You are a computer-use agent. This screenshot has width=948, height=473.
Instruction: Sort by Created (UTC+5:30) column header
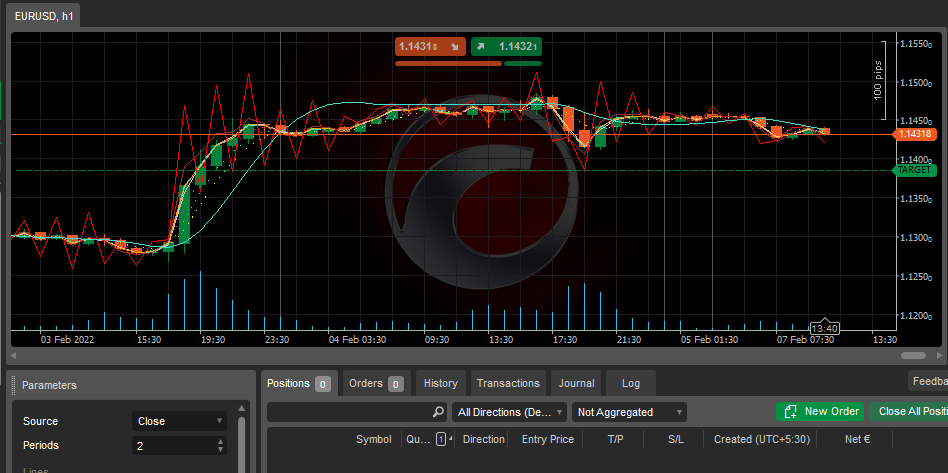click(x=761, y=439)
